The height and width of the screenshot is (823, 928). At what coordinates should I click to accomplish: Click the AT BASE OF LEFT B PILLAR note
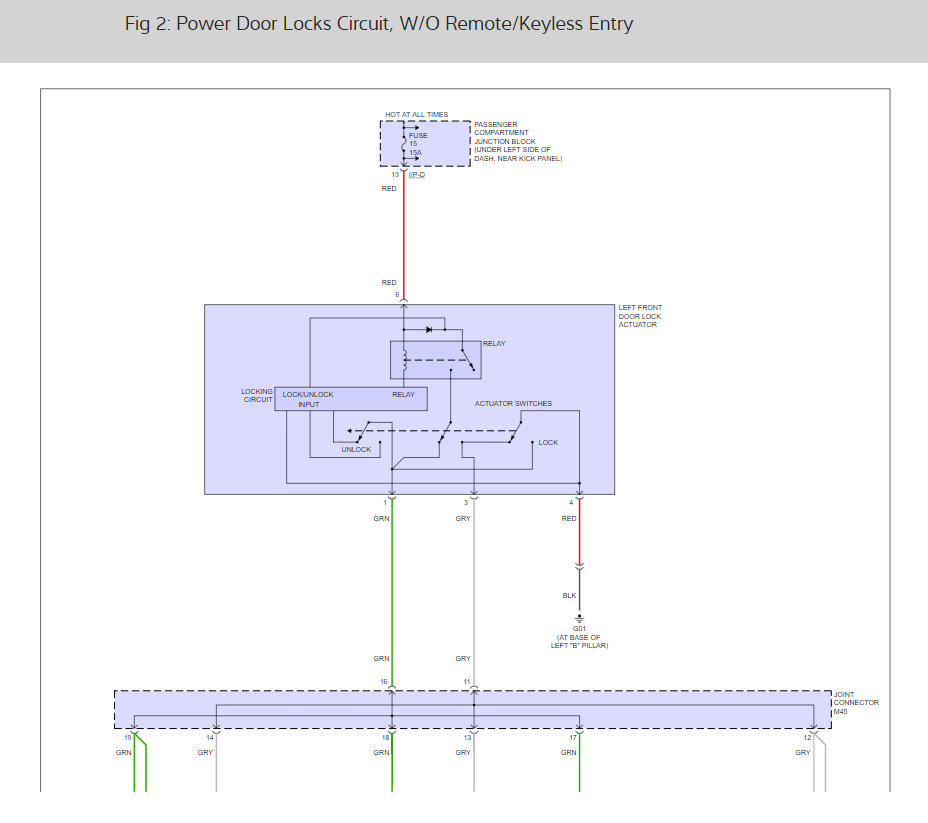pyautogui.click(x=579, y=642)
